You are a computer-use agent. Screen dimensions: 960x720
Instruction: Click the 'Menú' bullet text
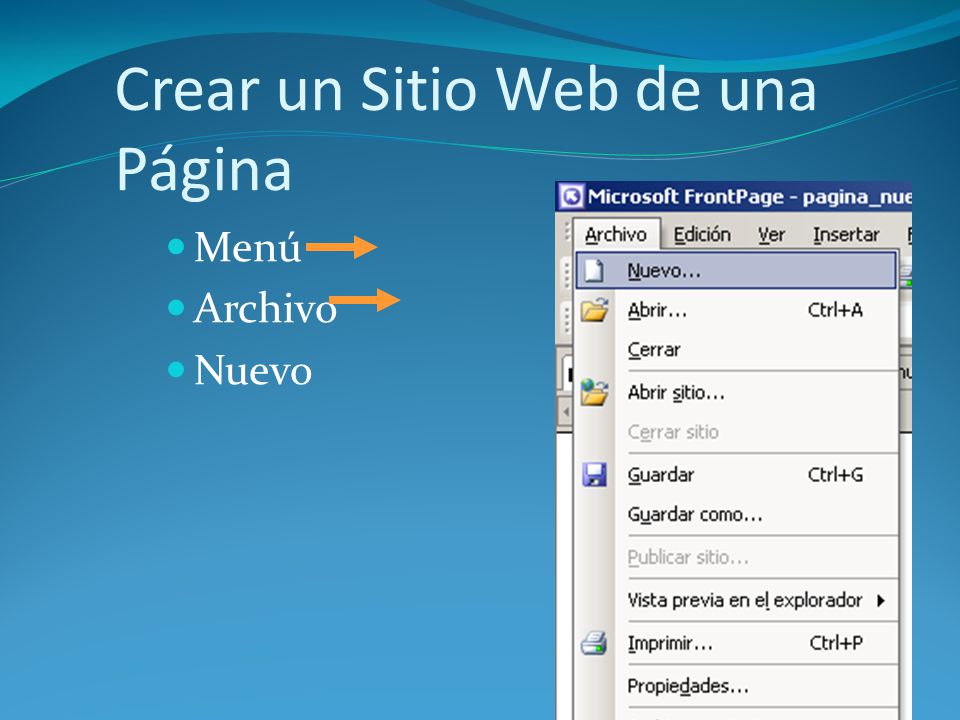click(x=247, y=246)
